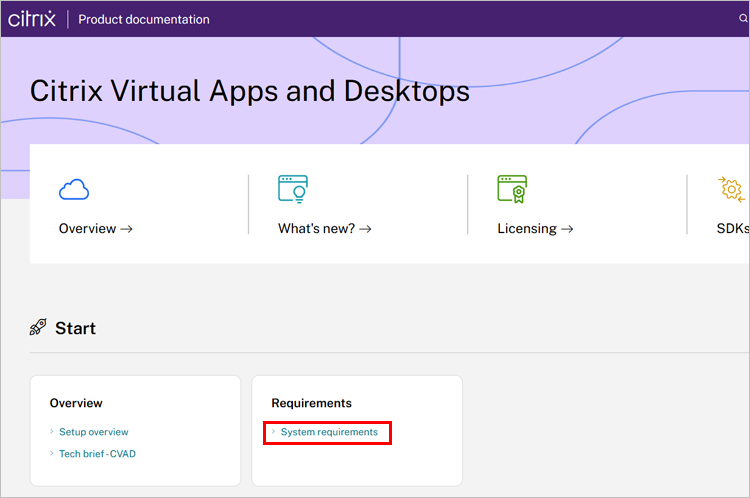Click the search magnifier icon in header
This screenshot has width=750, height=498.
point(743,18)
